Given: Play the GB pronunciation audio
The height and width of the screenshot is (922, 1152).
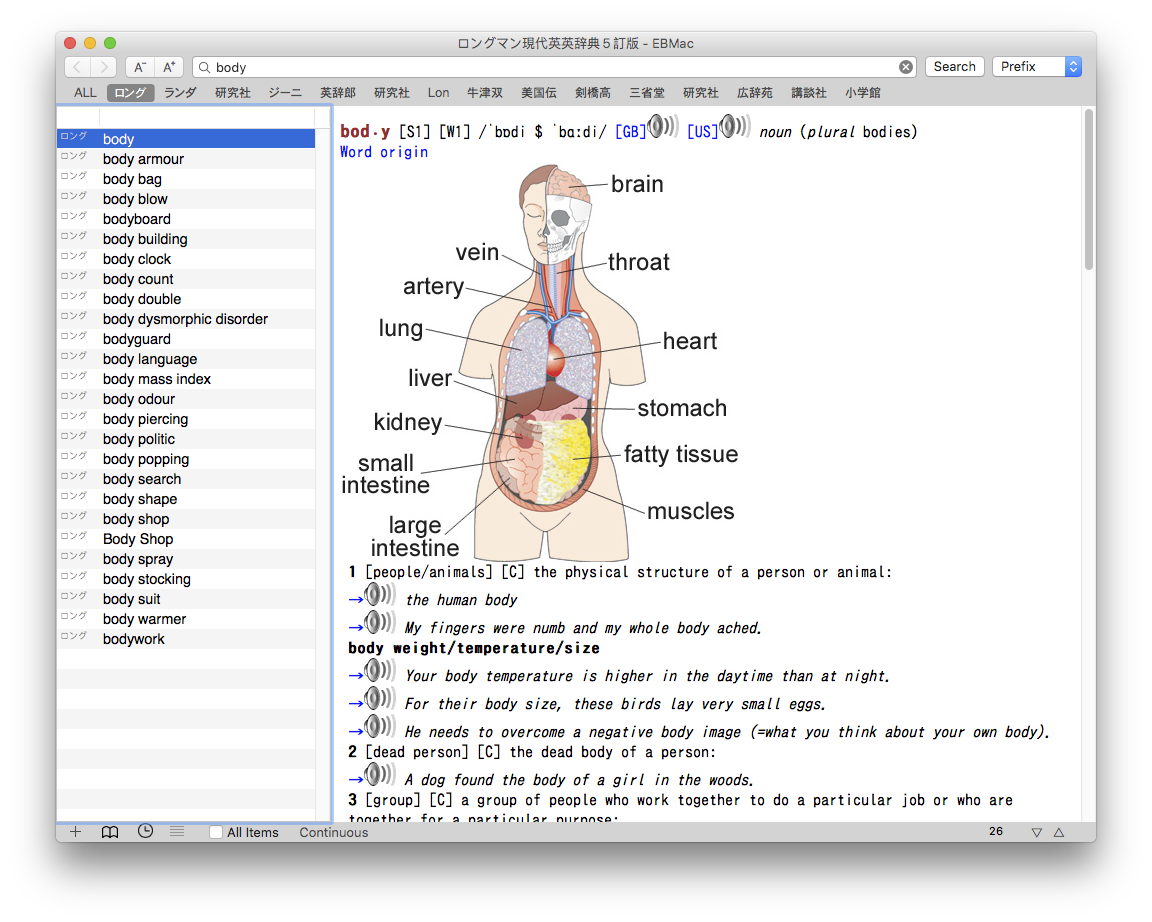Looking at the screenshot, I should [663, 126].
